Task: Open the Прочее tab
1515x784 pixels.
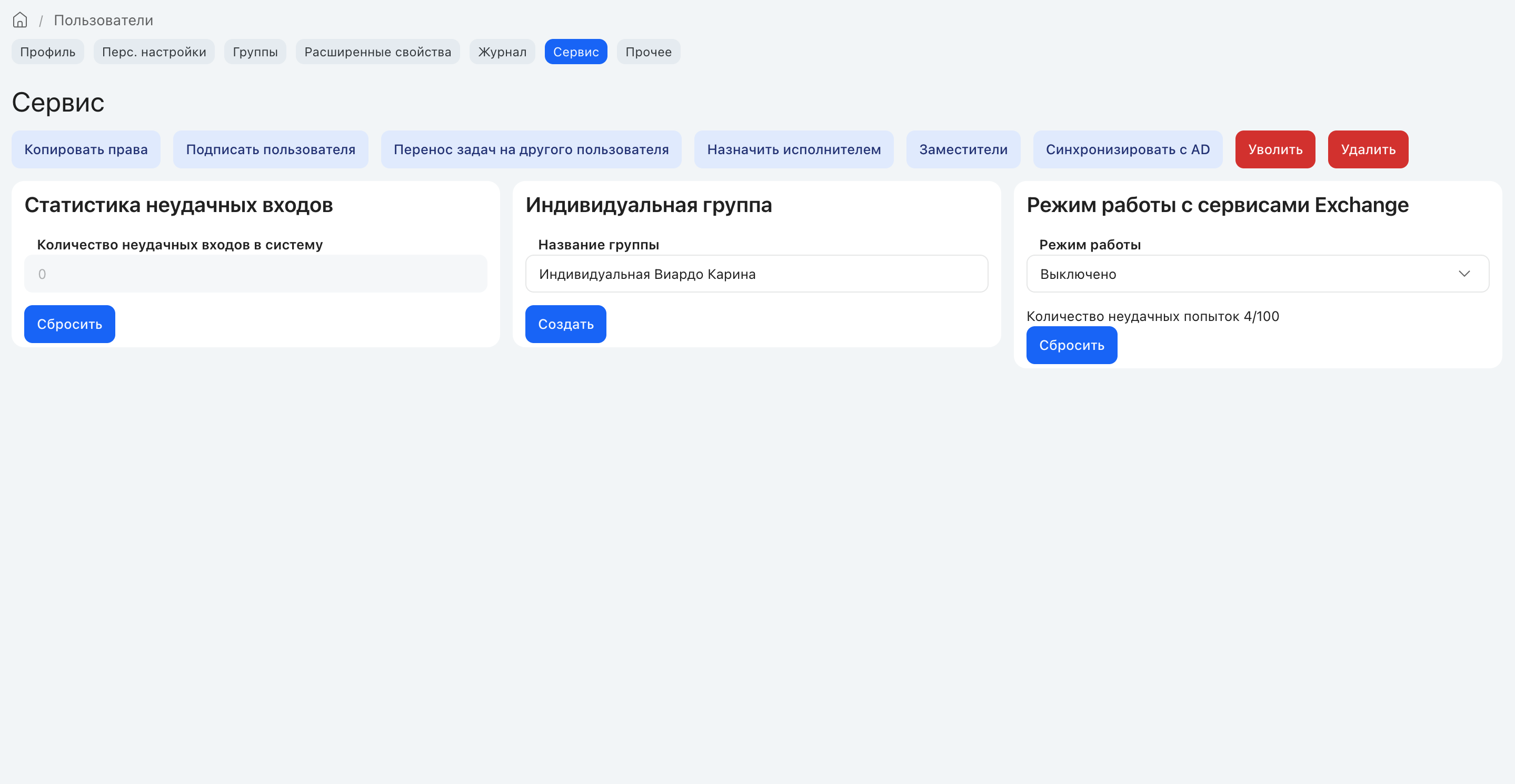Action: (x=649, y=52)
